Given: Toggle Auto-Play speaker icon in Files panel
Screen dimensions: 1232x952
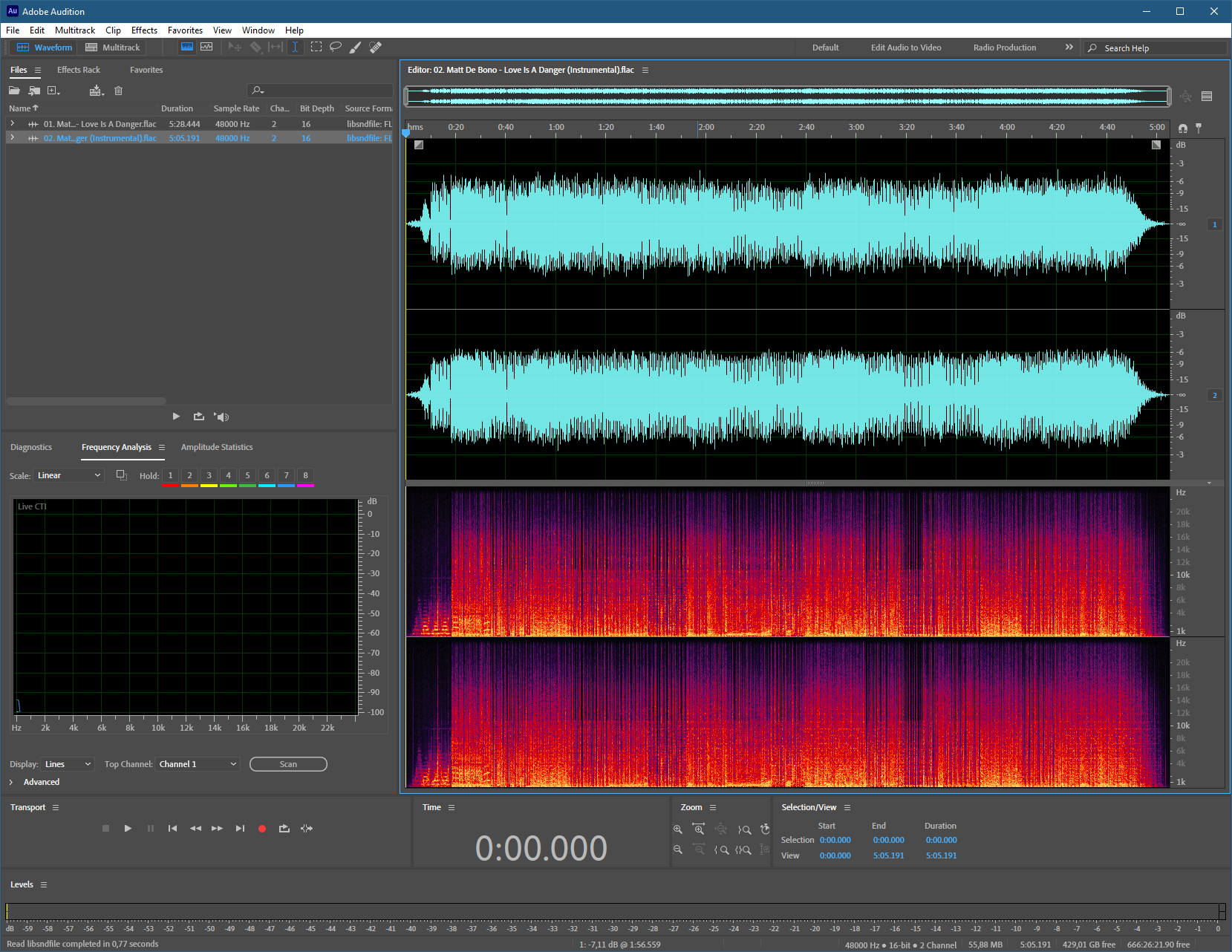Looking at the screenshot, I should [221, 417].
